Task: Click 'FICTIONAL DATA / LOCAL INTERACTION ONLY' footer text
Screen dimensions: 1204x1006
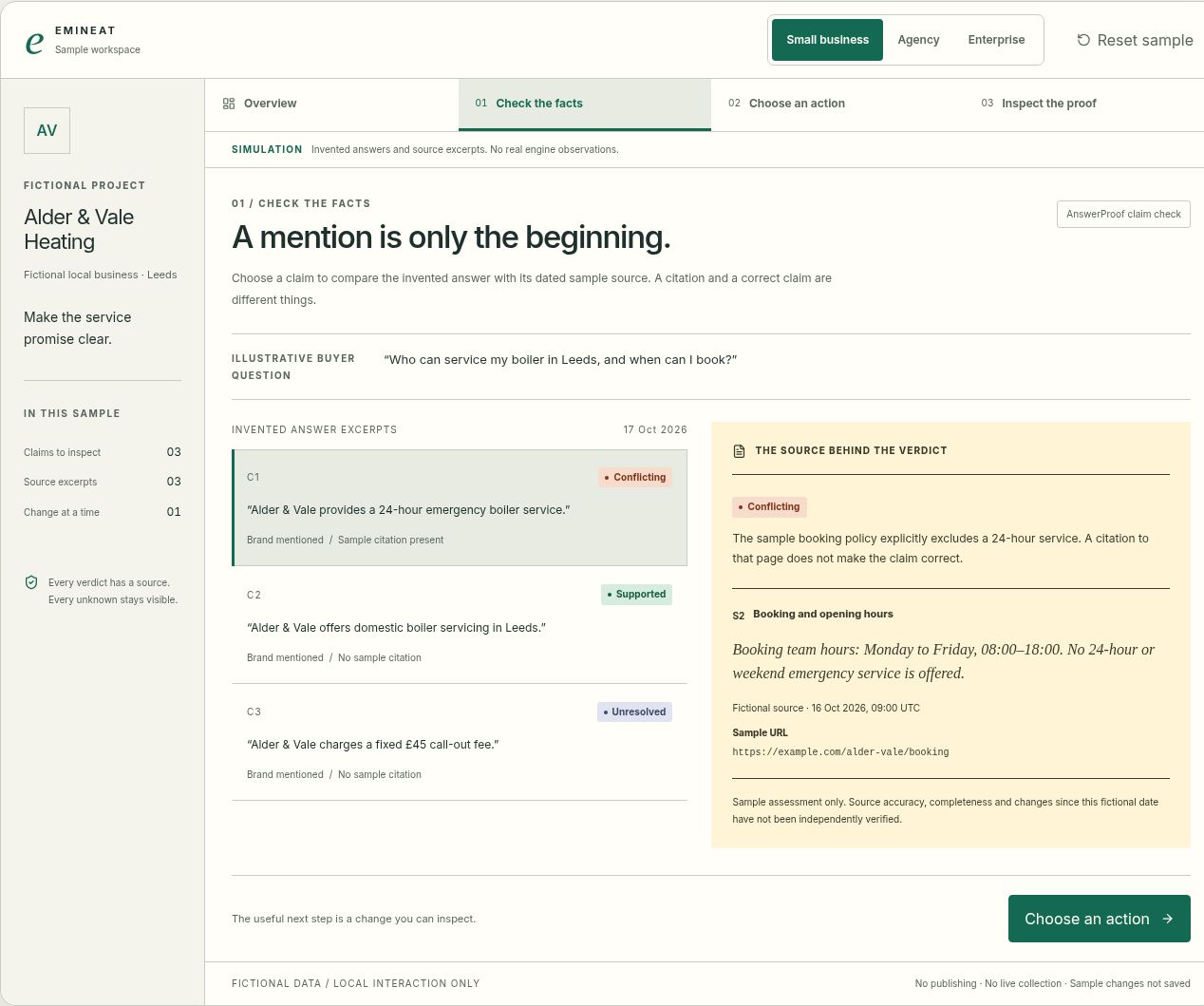Action: coord(356,983)
